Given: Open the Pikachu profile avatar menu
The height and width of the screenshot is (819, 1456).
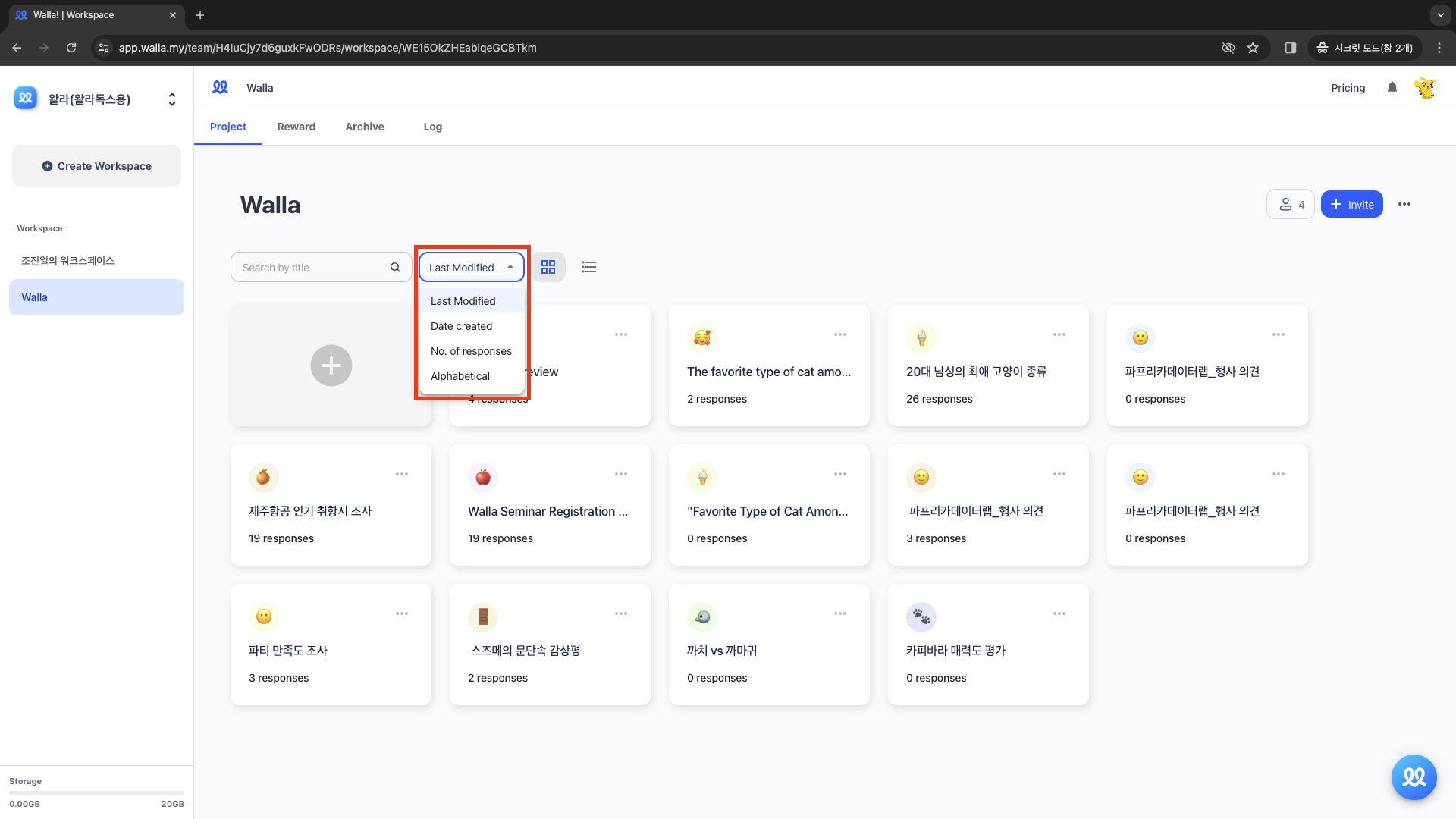Looking at the screenshot, I should [1425, 88].
